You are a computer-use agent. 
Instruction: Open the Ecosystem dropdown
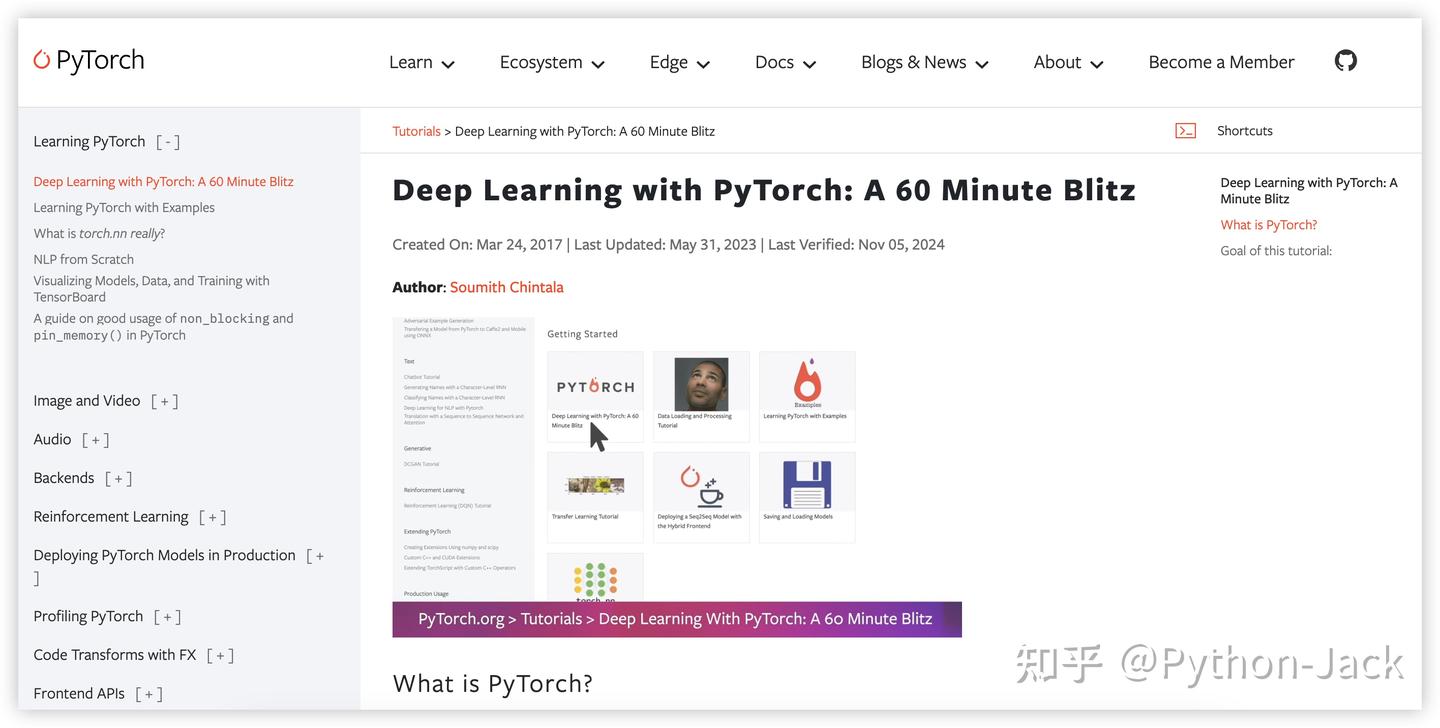point(553,61)
